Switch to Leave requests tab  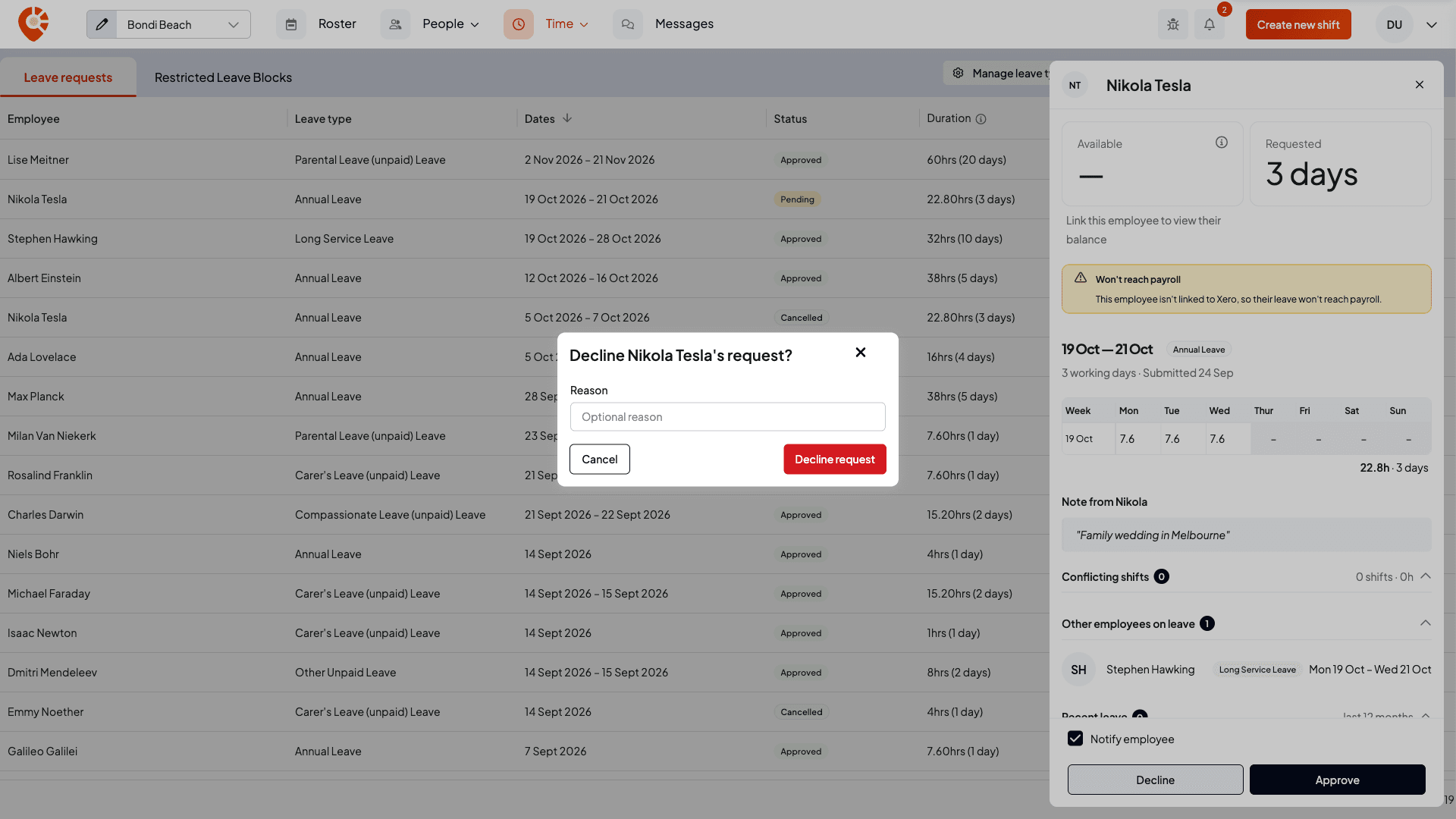pos(68,77)
